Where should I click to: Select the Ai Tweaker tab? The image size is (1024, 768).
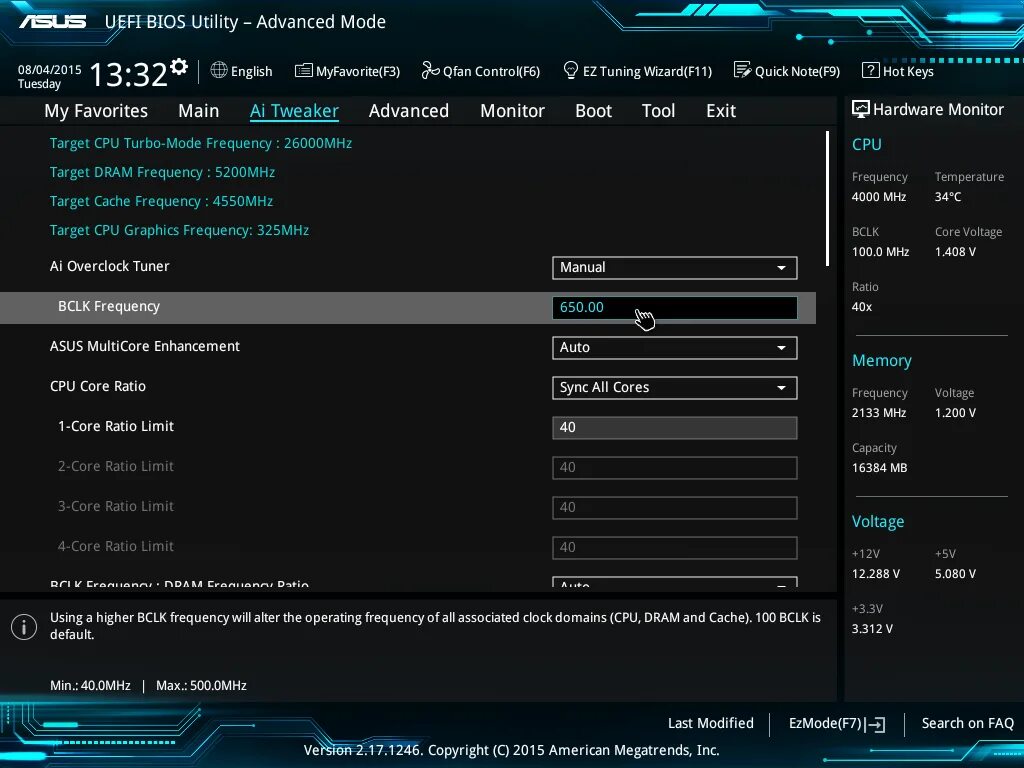pyautogui.click(x=294, y=111)
